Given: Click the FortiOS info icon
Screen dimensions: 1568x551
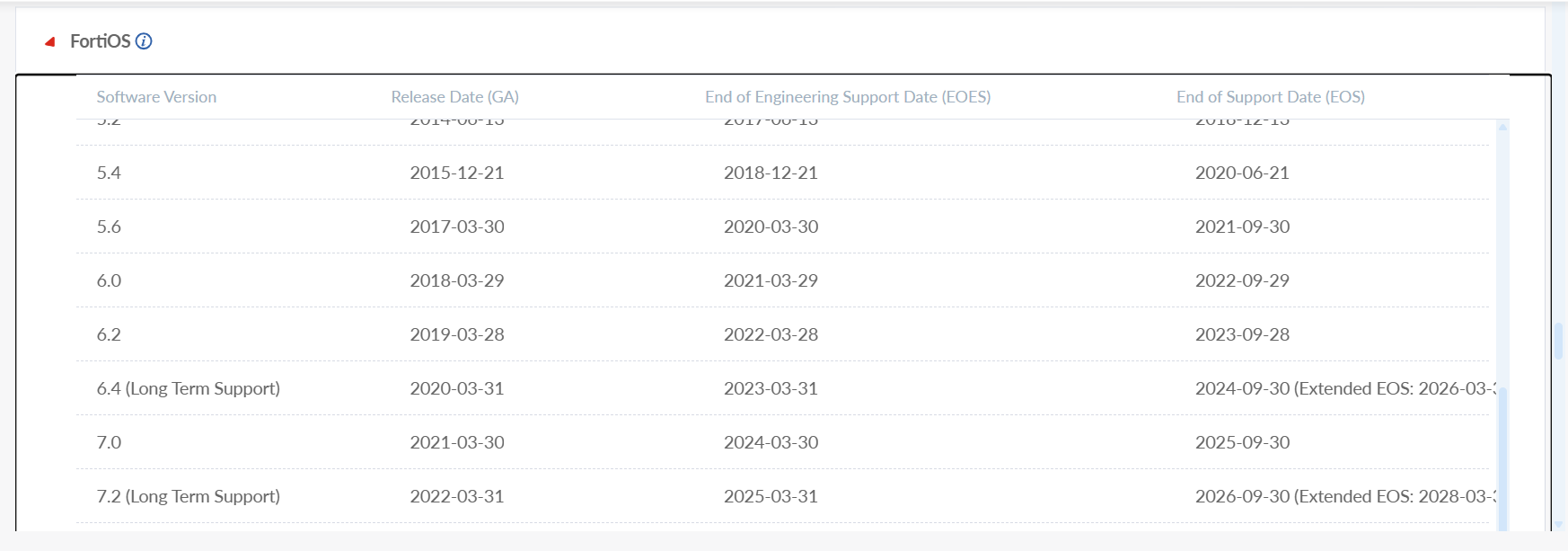Looking at the screenshot, I should [144, 41].
